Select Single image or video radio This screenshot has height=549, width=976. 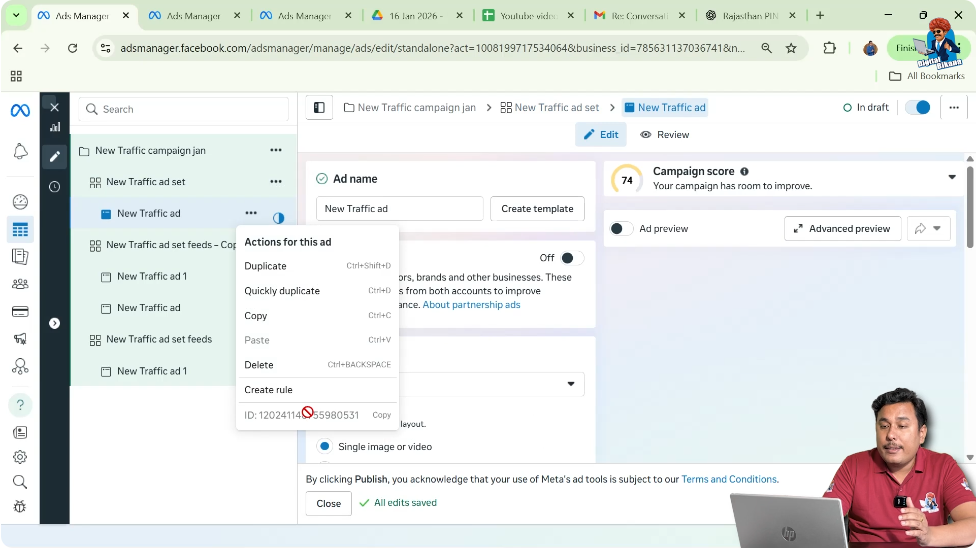(x=324, y=446)
